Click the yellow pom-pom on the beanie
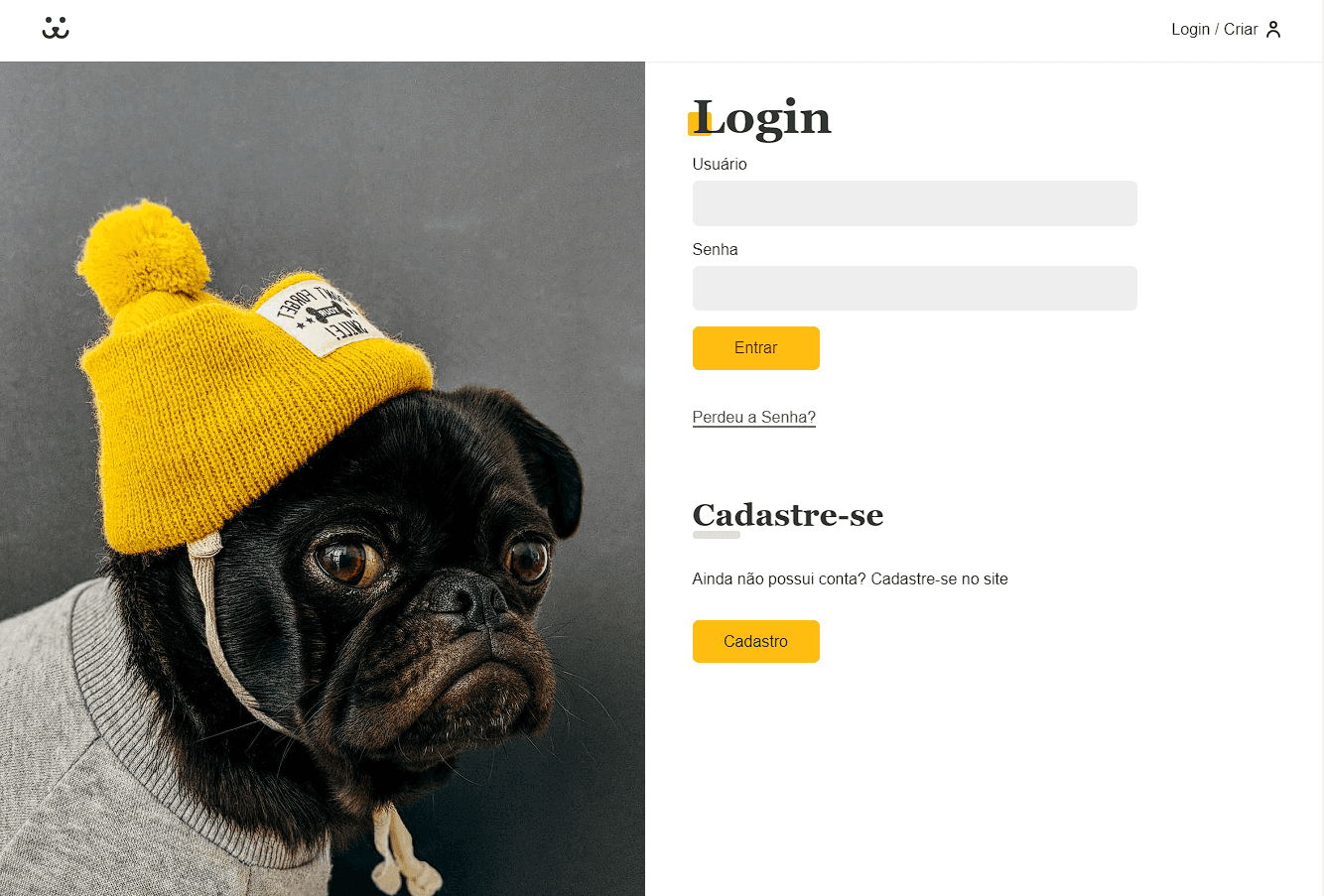 click(x=144, y=258)
